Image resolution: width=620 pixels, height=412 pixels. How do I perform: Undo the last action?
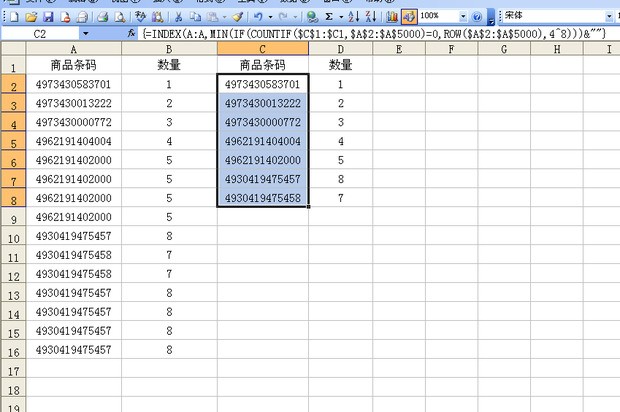click(x=259, y=17)
